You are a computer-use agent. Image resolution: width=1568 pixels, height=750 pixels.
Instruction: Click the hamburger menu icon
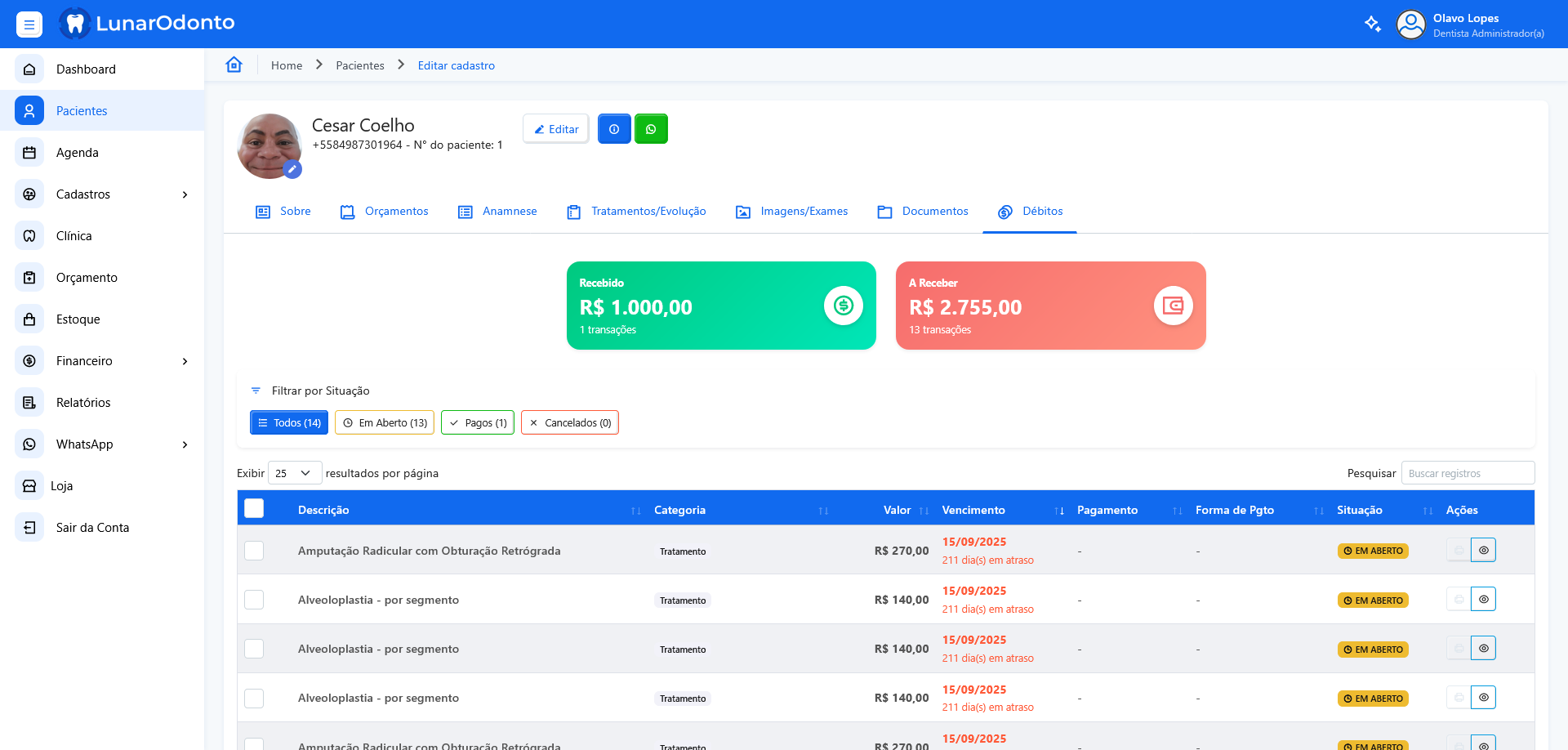pyautogui.click(x=29, y=25)
